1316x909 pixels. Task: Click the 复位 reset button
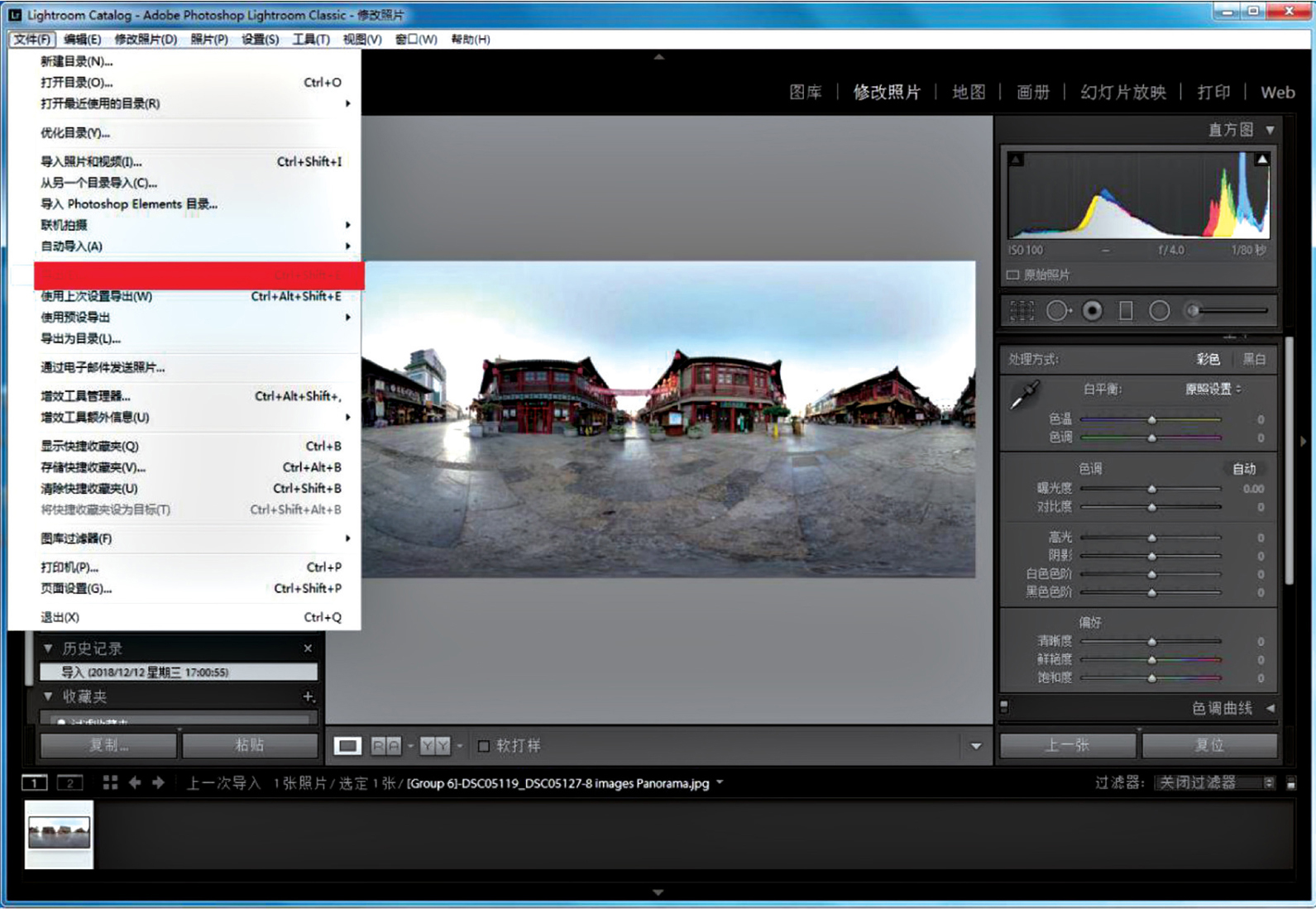coord(1209,745)
